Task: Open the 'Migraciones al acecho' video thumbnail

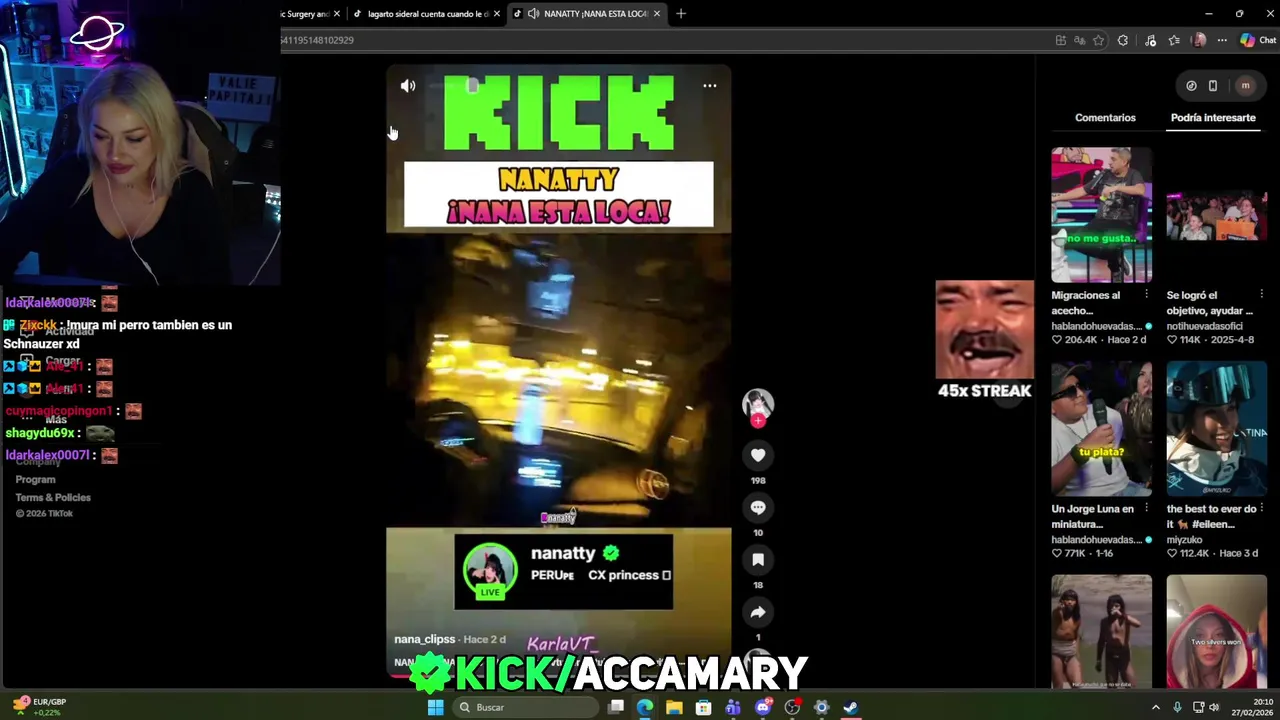Action: (1101, 215)
